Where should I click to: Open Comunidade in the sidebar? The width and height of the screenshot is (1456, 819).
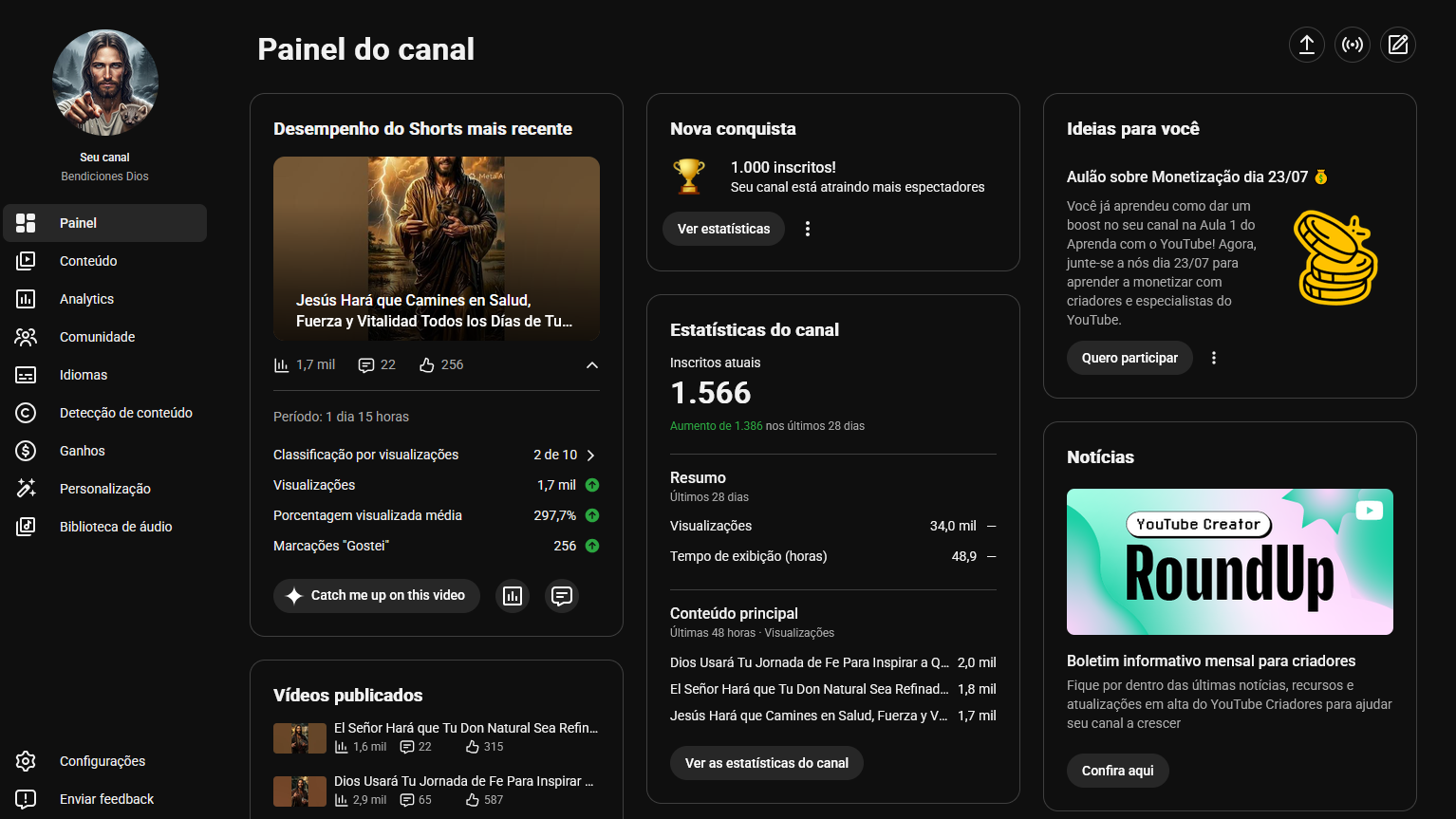tap(104, 337)
